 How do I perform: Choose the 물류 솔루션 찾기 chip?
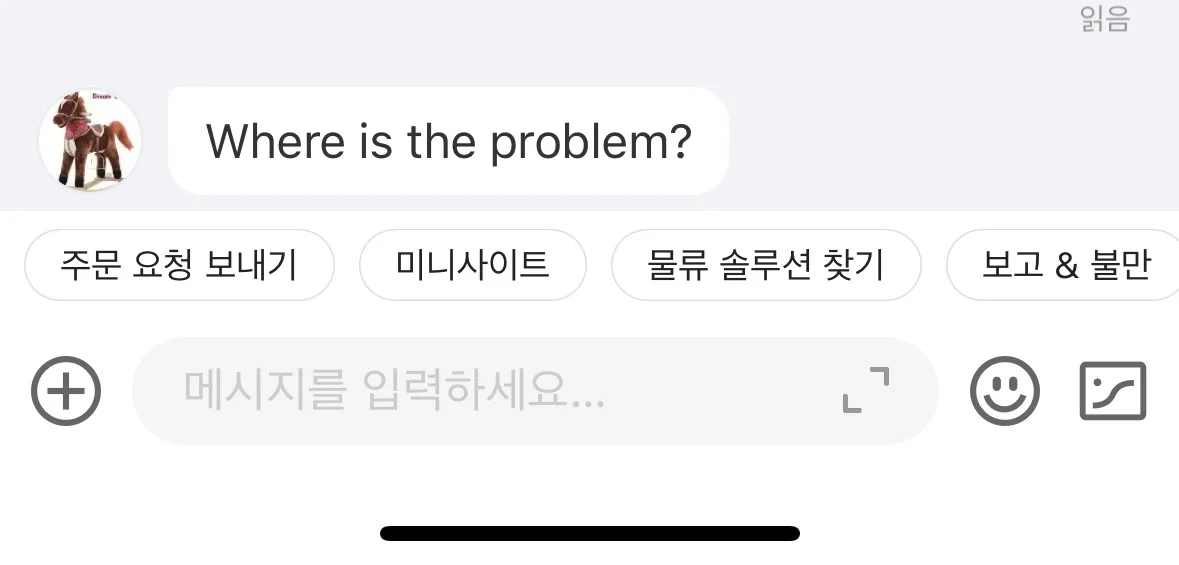coord(765,265)
